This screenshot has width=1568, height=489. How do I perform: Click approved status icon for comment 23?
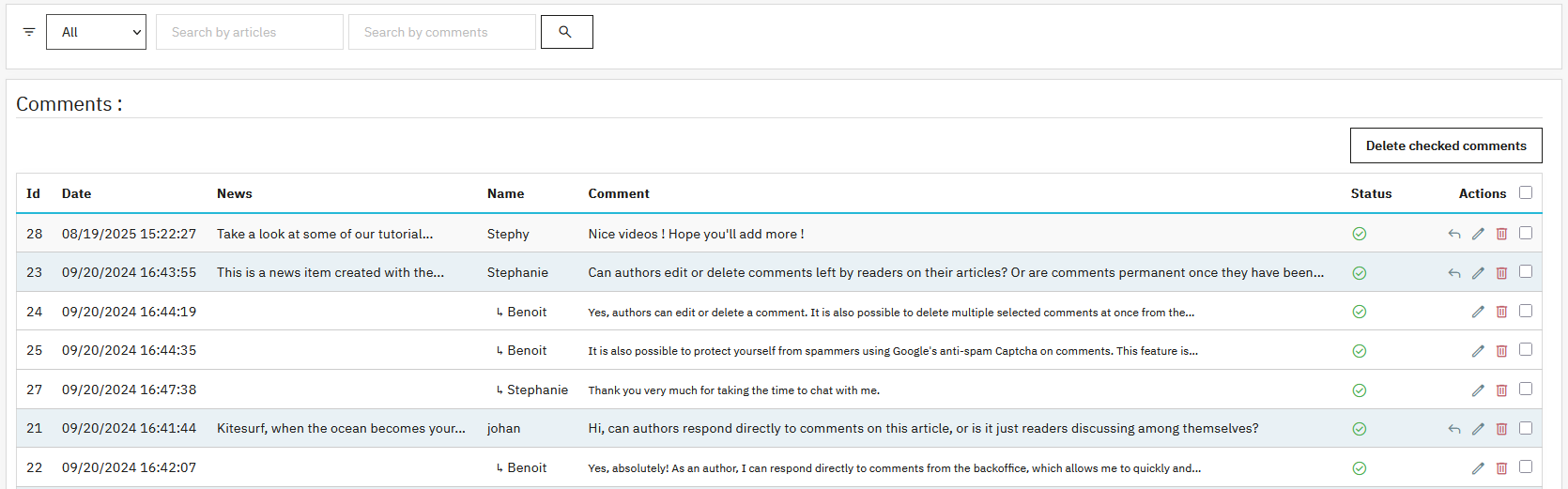[1359, 273]
